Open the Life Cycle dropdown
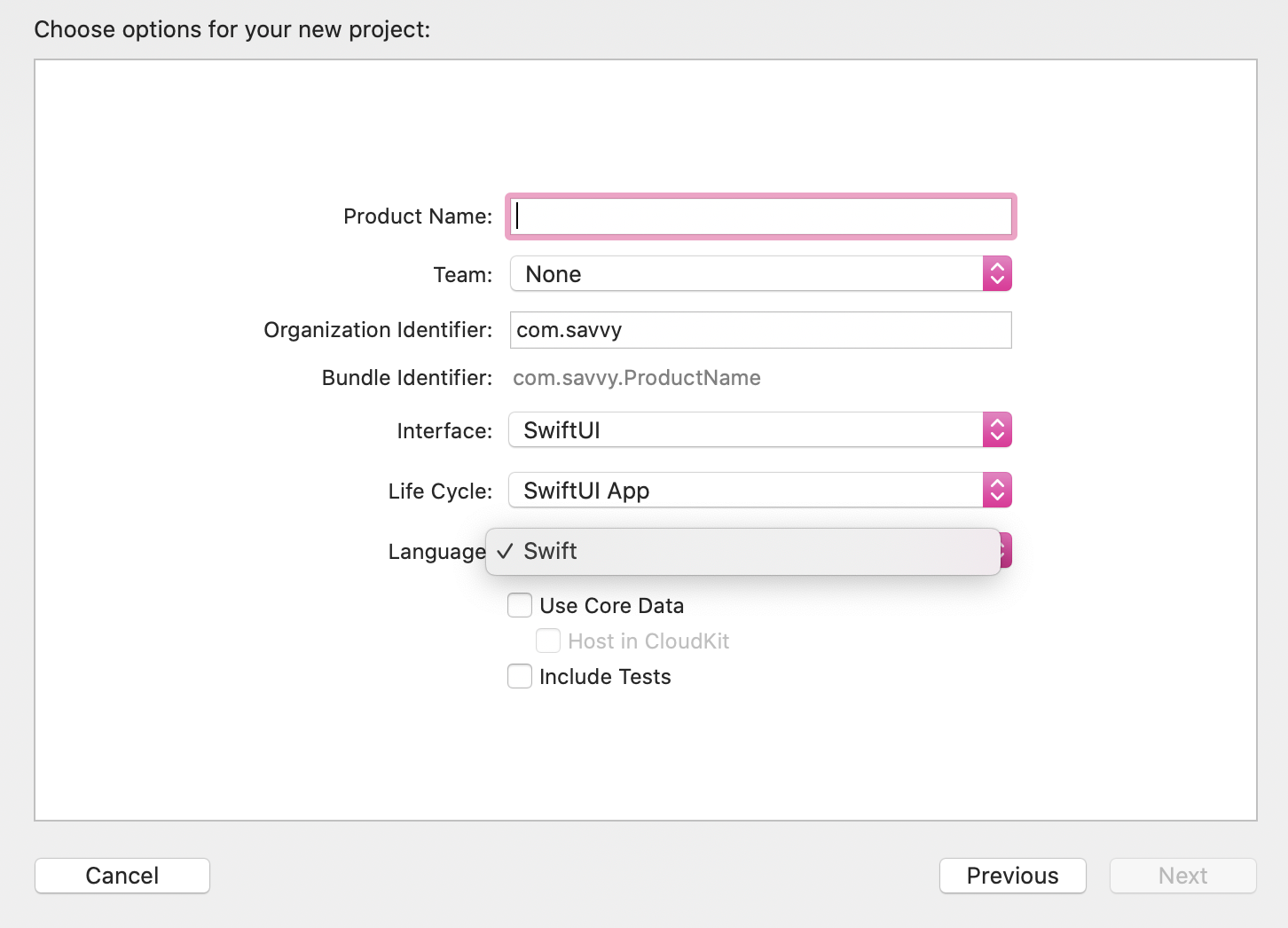 760,491
